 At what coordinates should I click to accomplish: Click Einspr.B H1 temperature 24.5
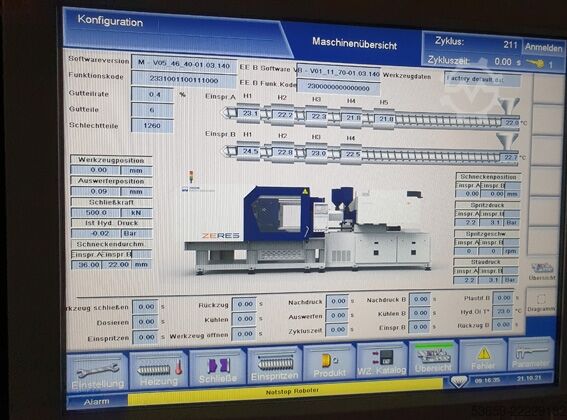pos(250,151)
